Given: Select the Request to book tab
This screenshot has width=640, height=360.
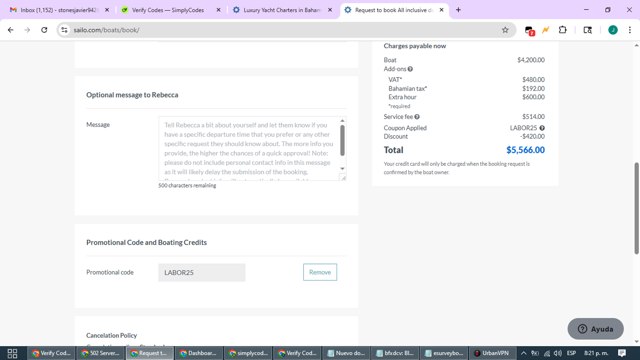Looking at the screenshot, I should (x=394, y=10).
